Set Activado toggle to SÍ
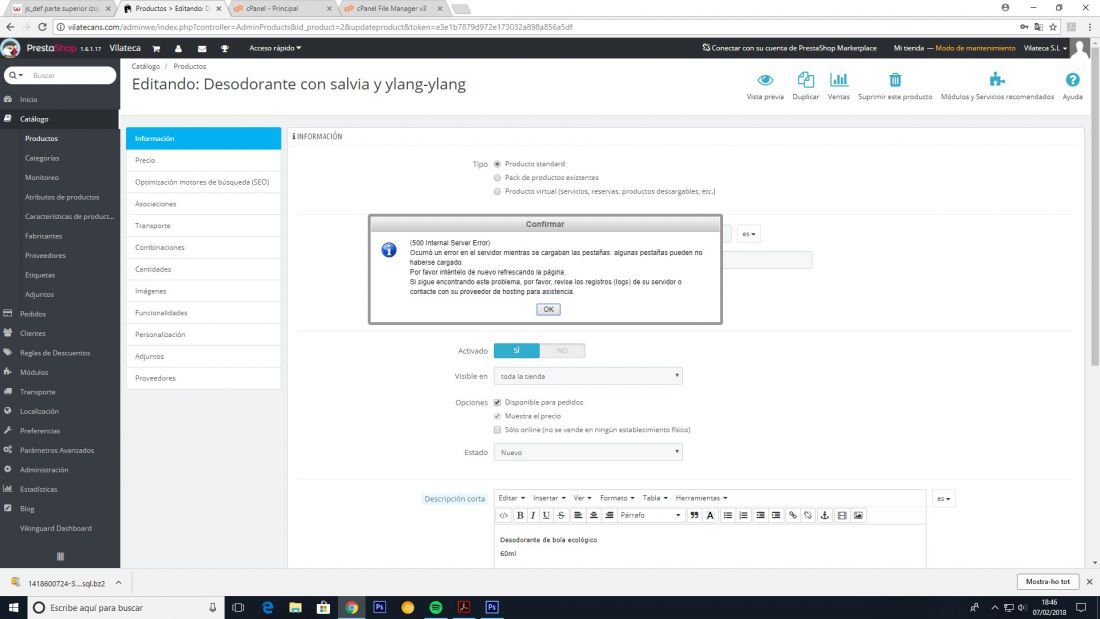Image resolution: width=1100 pixels, height=619 pixels. pyautogui.click(x=516, y=350)
